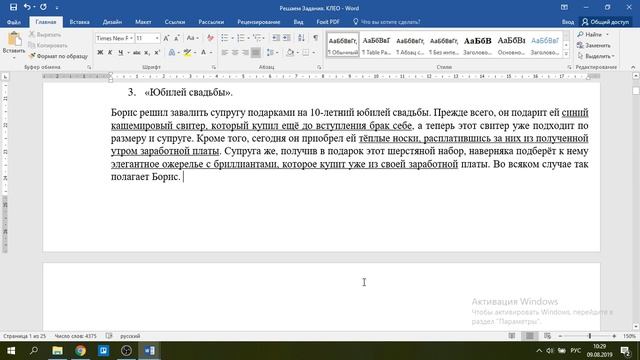Switch to the Design (Дизайн) tab
Viewport: 640px width, 360px height.
point(112,22)
